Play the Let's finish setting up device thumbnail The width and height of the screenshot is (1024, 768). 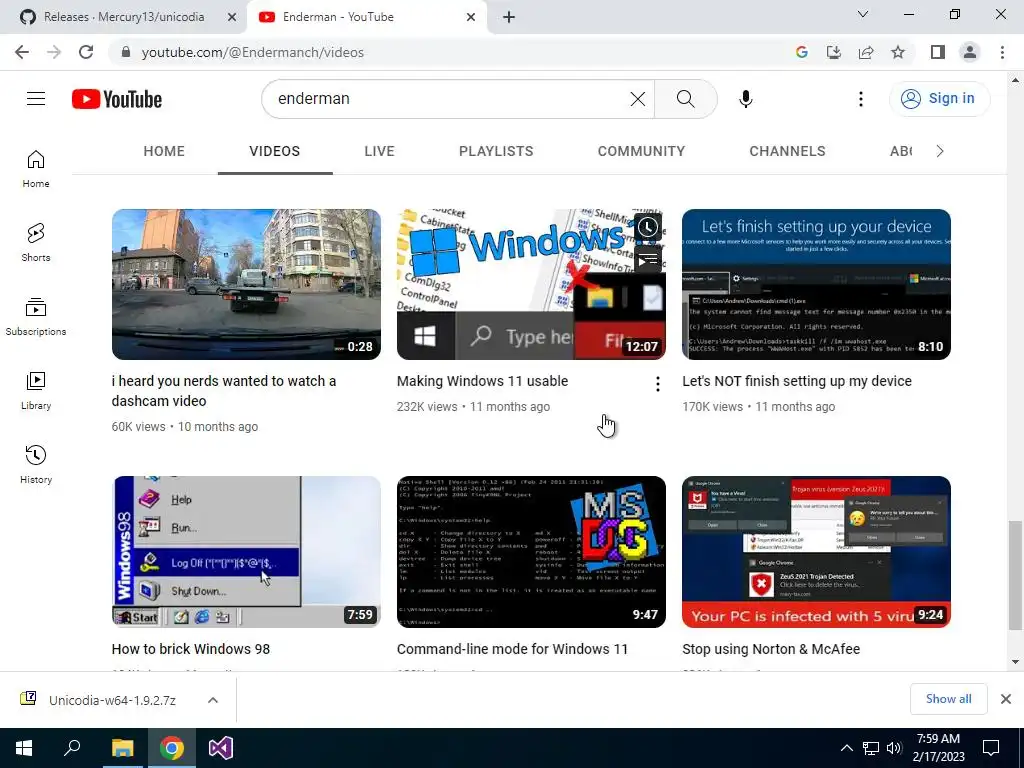(816, 284)
